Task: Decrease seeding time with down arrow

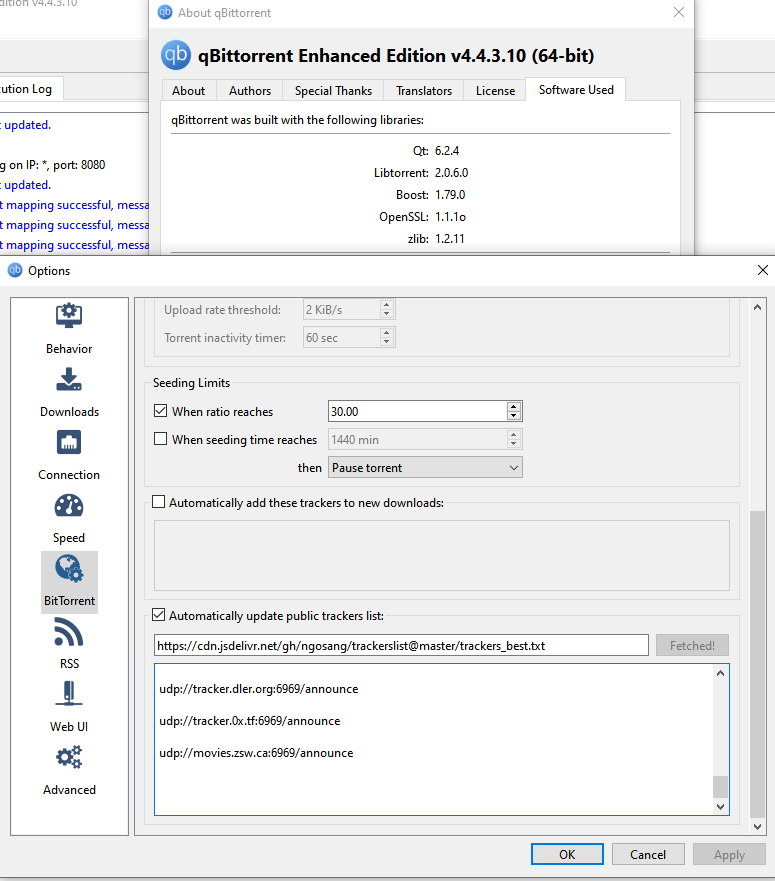Action: coord(514,444)
